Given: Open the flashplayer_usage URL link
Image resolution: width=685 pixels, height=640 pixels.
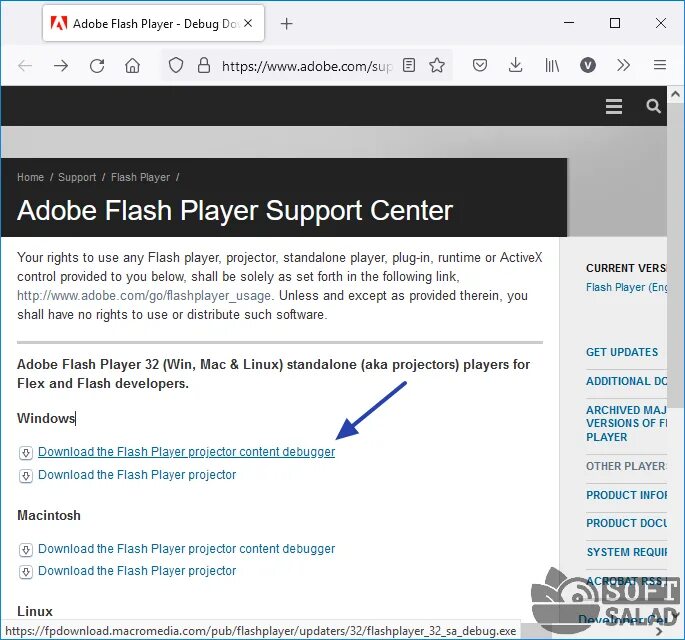Looking at the screenshot, I should point(144,296).
